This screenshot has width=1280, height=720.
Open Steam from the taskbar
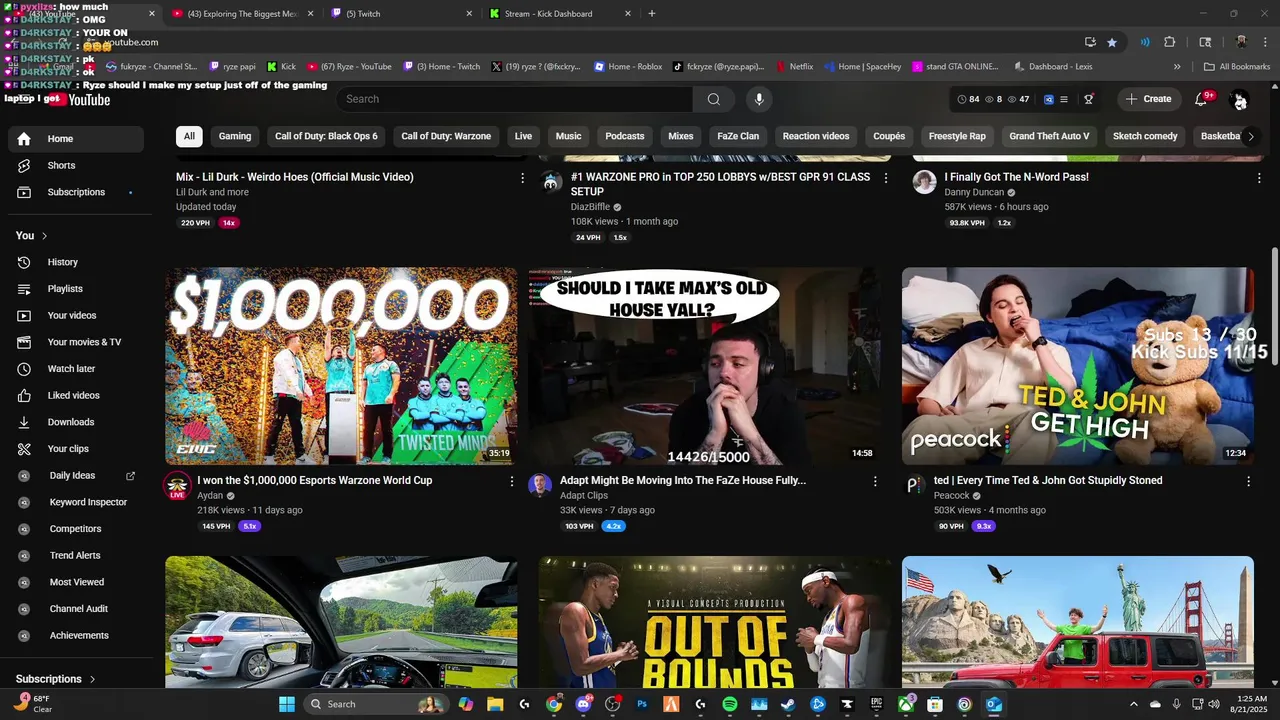[x=788, y=704]
